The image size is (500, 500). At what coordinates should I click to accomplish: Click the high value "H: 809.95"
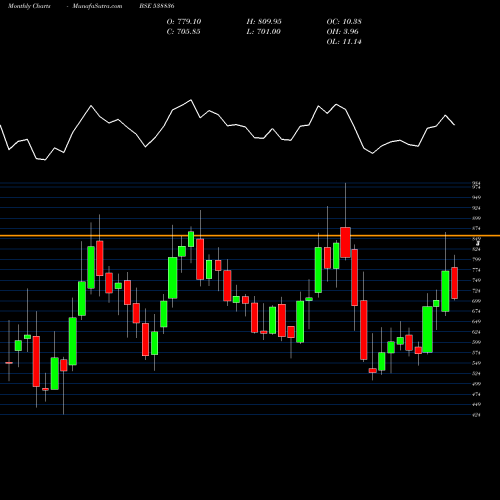(264, 22)
